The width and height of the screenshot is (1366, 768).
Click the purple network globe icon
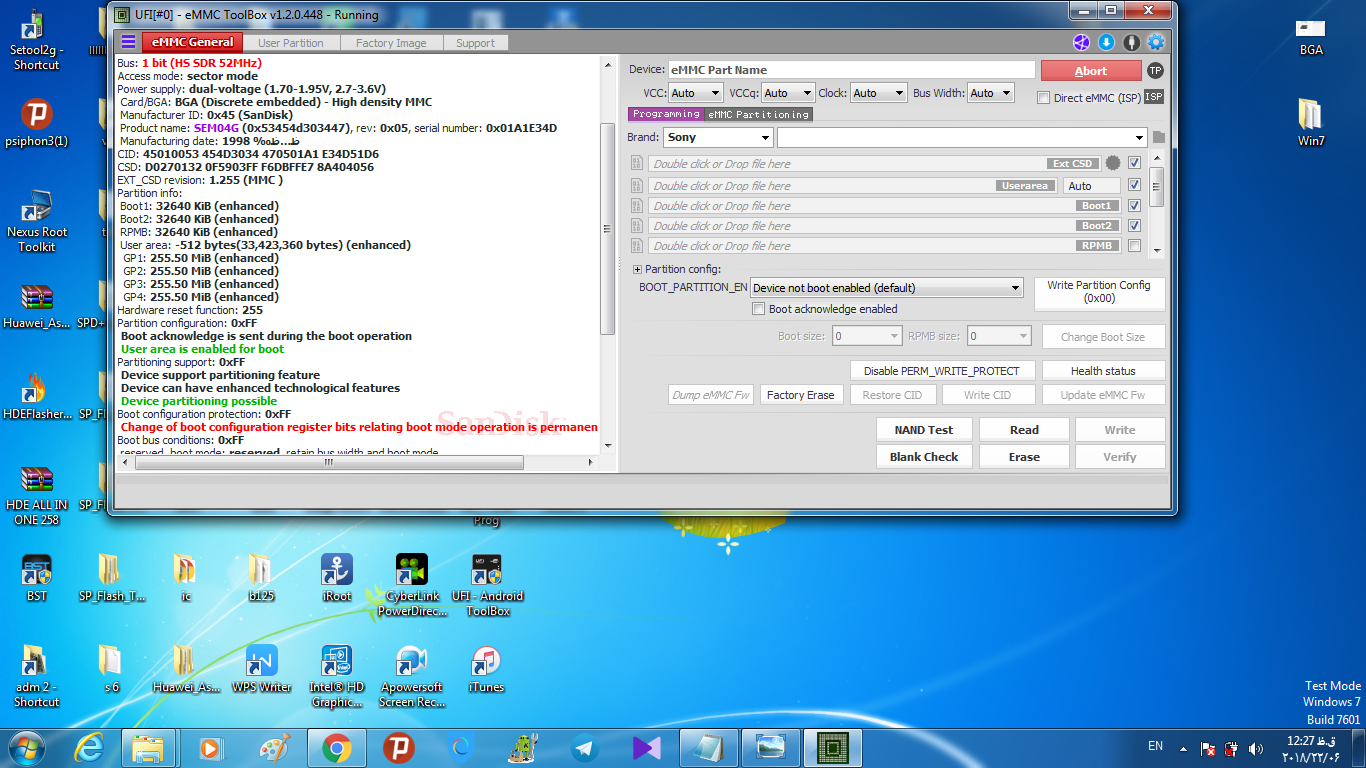coord(1081,42)
